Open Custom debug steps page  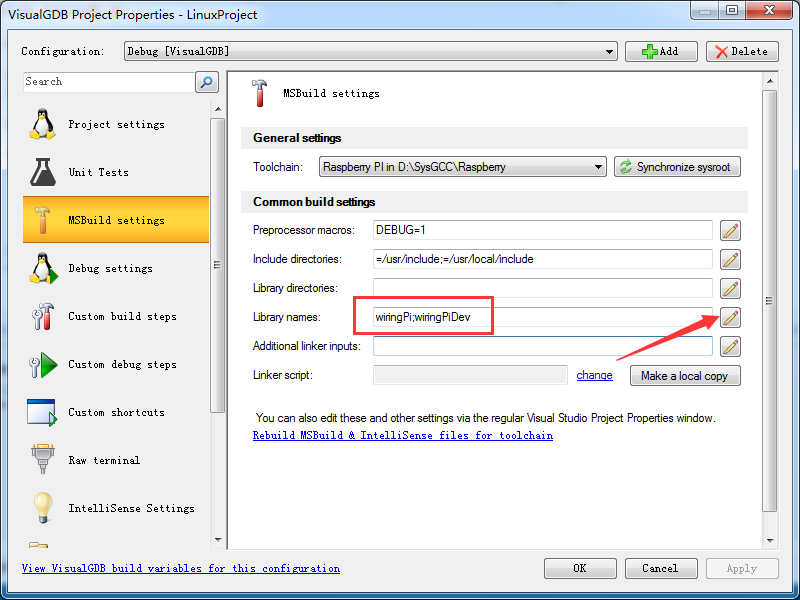(121, 364)
